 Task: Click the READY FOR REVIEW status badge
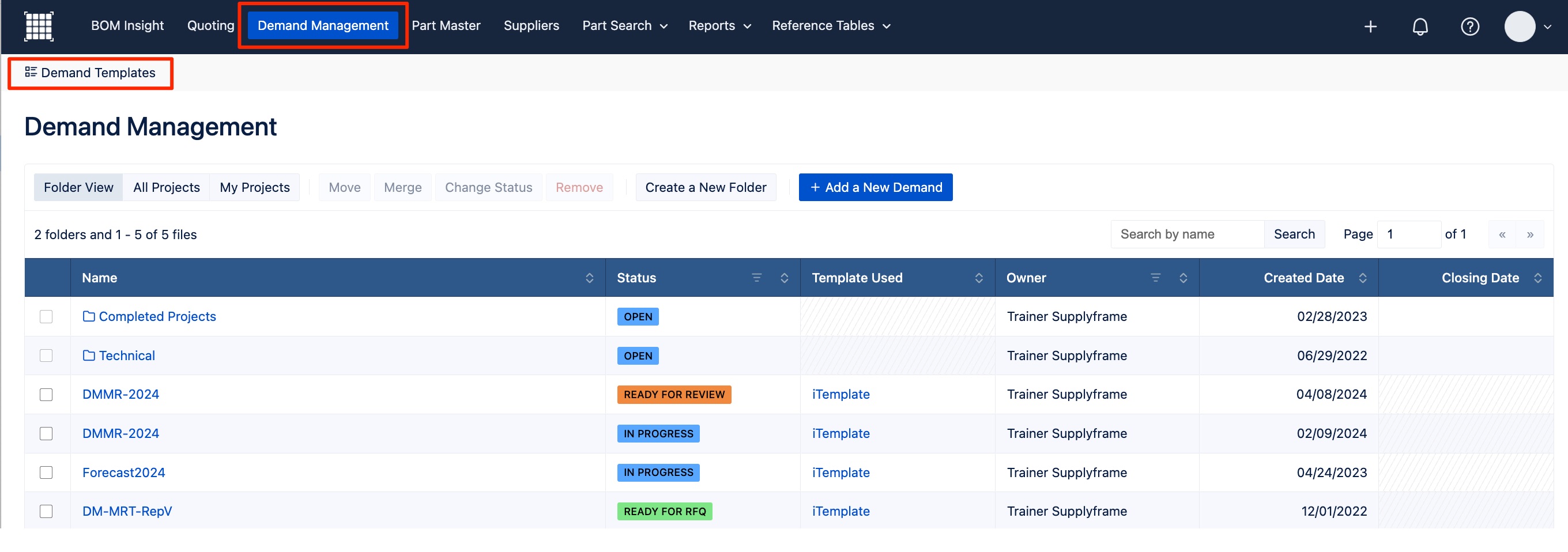tap(674, 394)
